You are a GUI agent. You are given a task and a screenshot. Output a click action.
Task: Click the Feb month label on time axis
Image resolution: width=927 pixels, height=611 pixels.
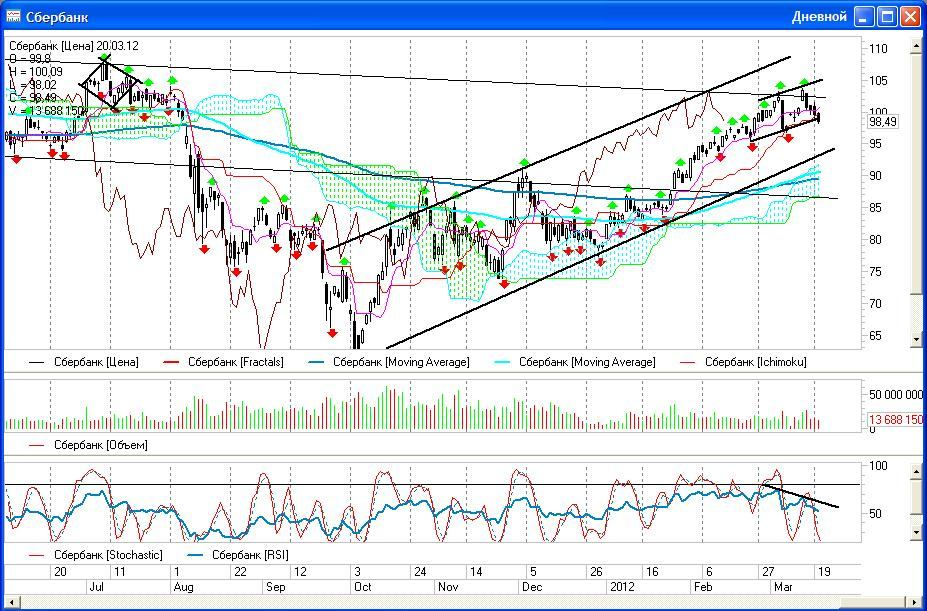pos(704,587)
